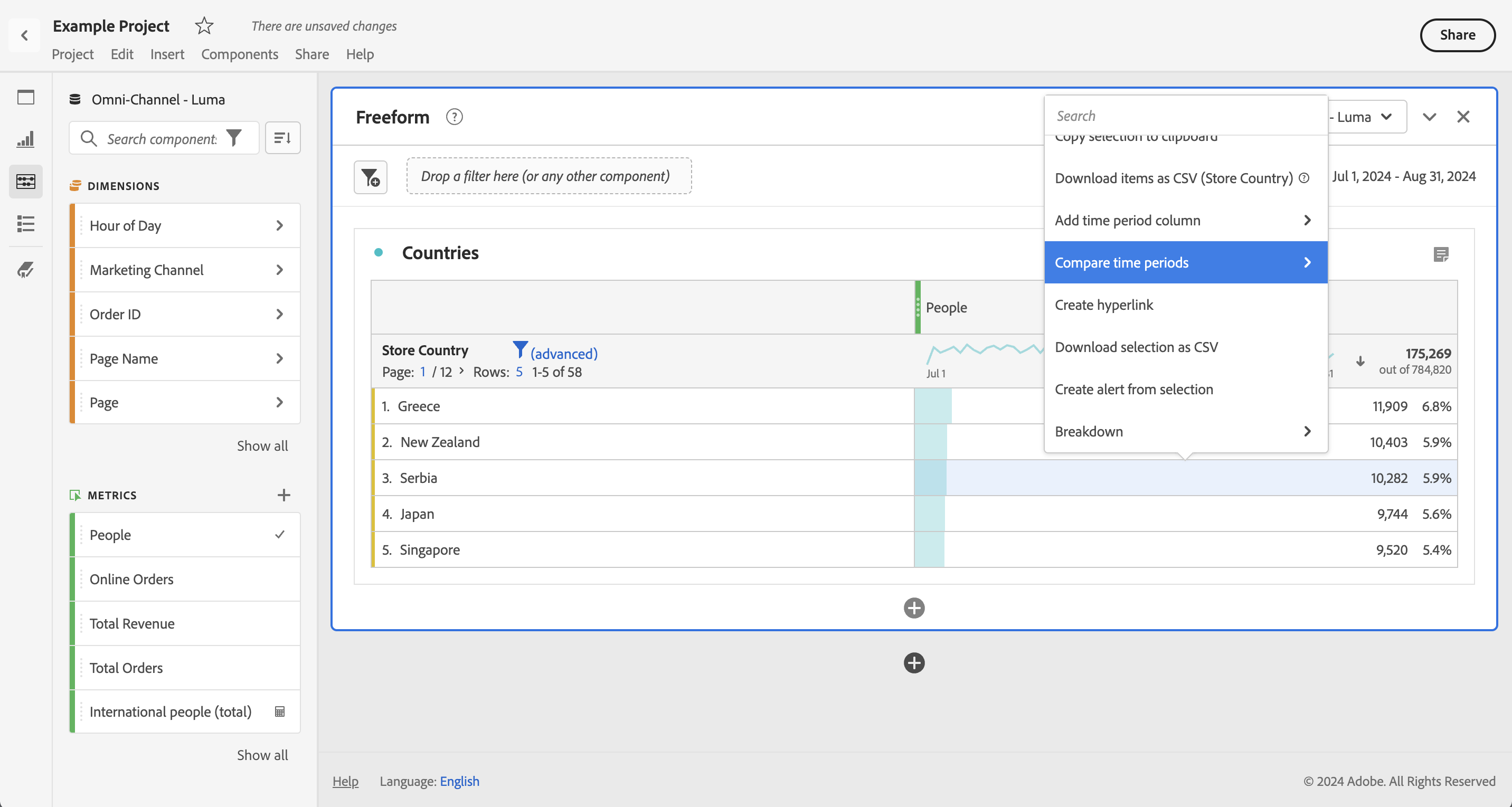Screen dimensions: 1512x807
Task: Click the favorite star next to Example Project
Action: [204, 26]
